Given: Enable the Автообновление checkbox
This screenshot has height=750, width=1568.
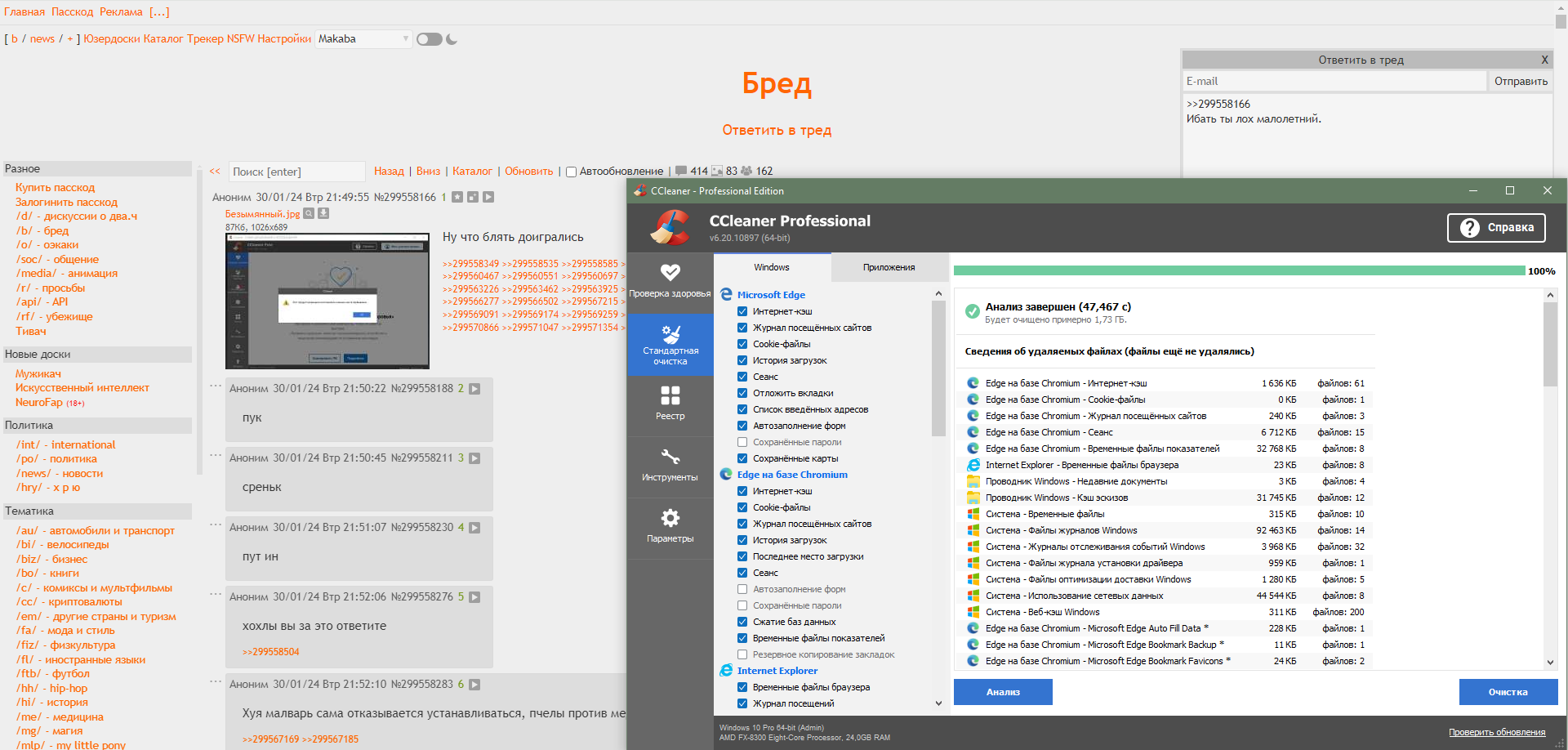Looking at the screenshot, I should (x=572, y=172).
